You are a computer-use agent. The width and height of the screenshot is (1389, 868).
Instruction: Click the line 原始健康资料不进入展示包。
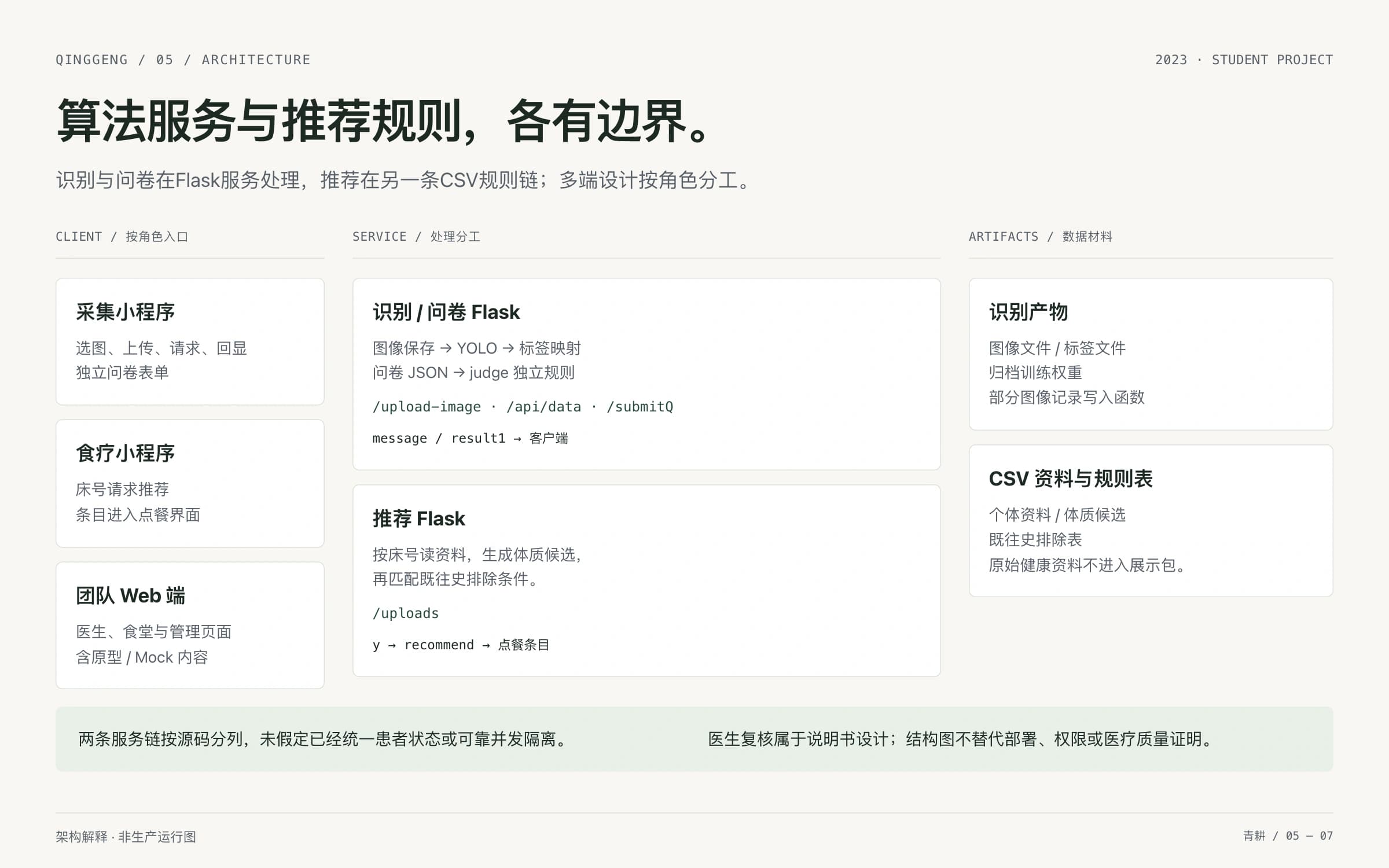1087,565
